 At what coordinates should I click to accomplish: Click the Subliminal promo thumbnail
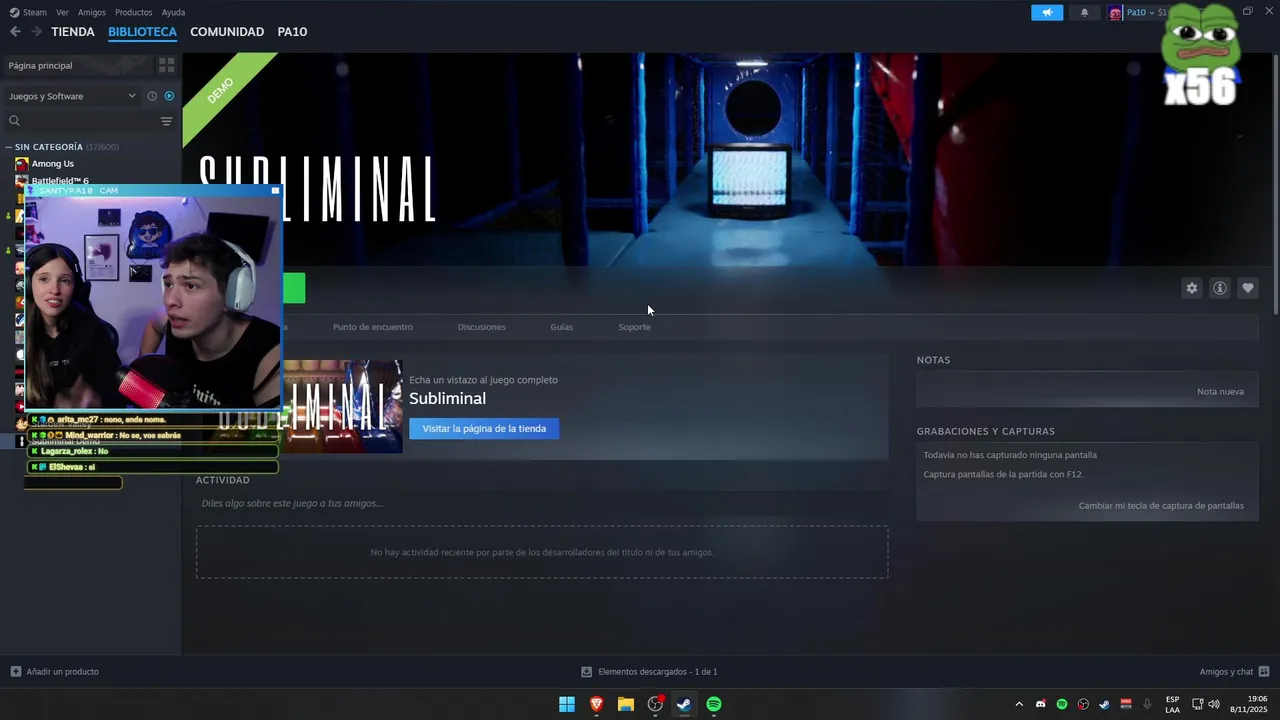(x=342, y=406)
